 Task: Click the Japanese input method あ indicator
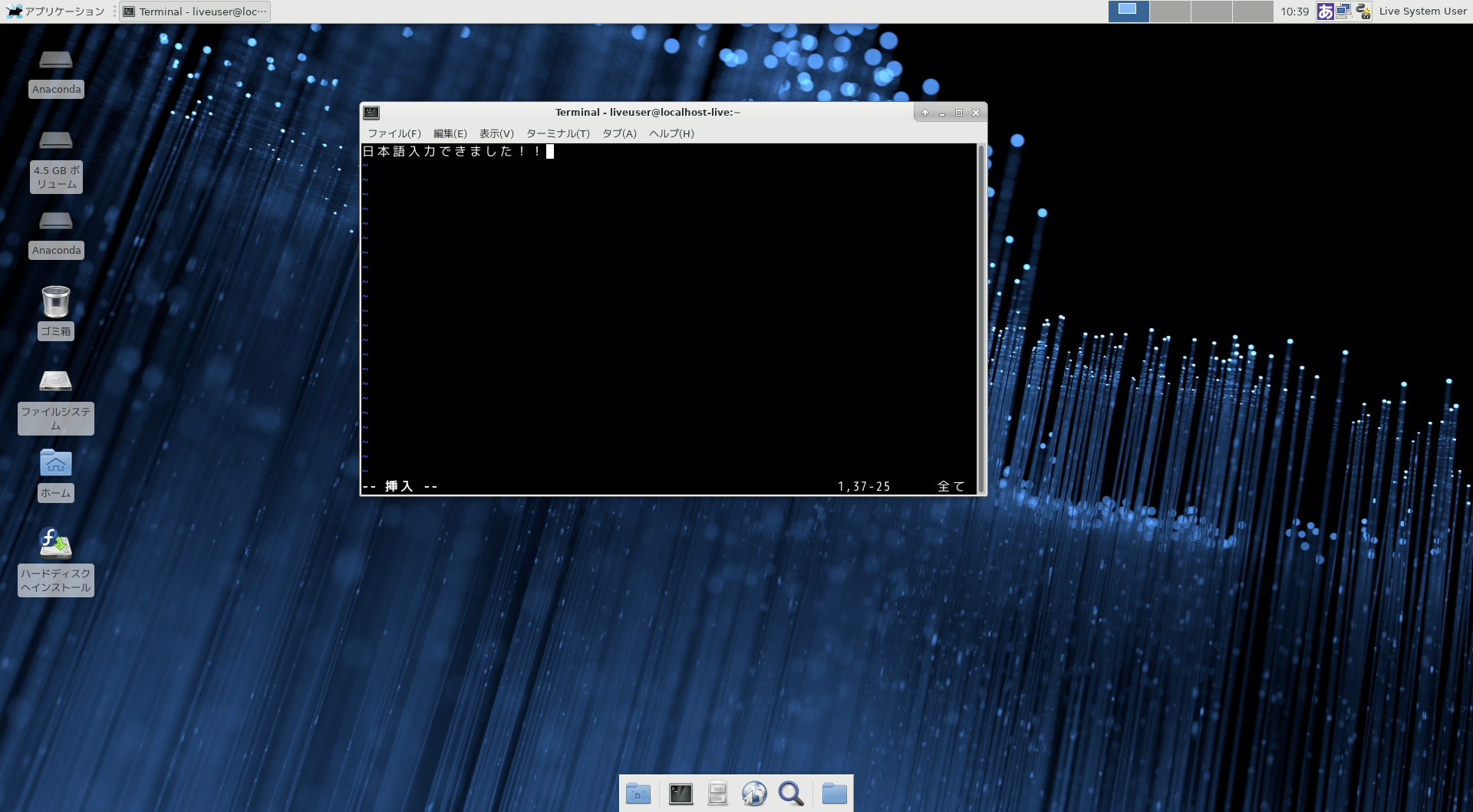click(1325, 12)
